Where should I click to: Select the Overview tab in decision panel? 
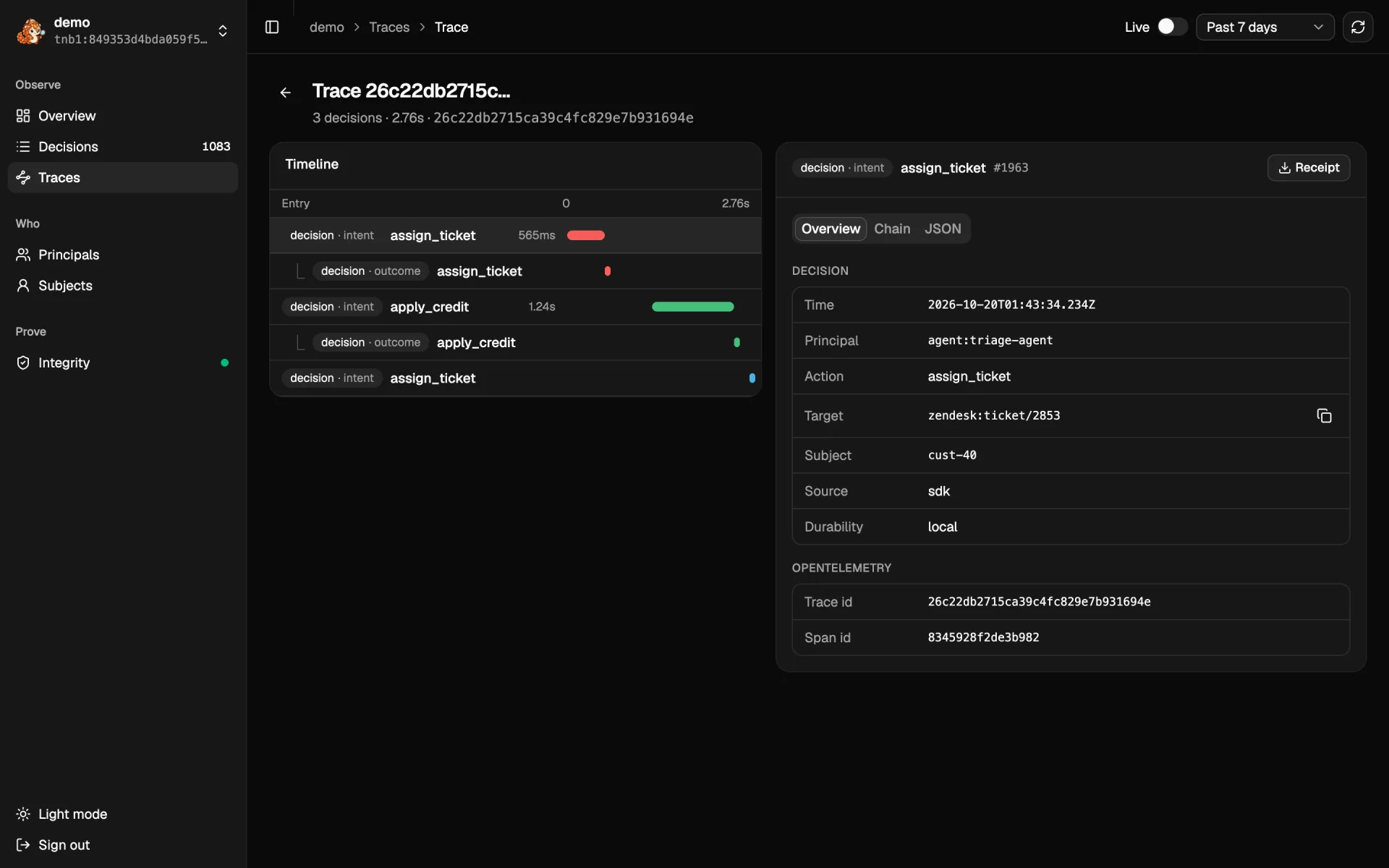coord(831,229)
